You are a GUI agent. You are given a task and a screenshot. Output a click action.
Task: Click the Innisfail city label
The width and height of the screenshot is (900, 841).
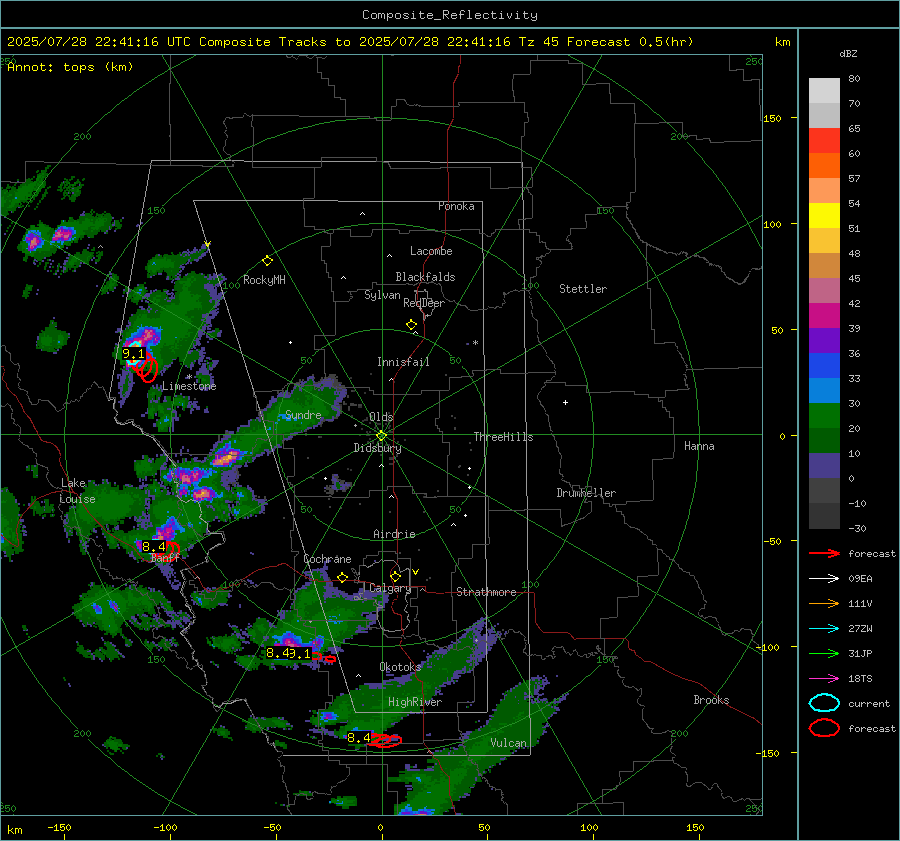[x=403, y=362]
